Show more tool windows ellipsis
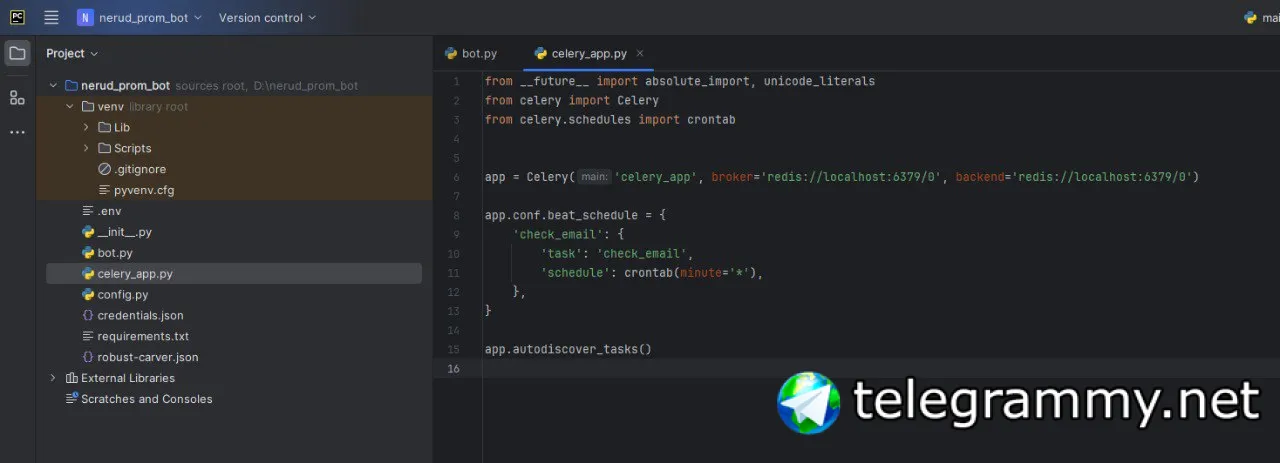 tap(17, 132)
